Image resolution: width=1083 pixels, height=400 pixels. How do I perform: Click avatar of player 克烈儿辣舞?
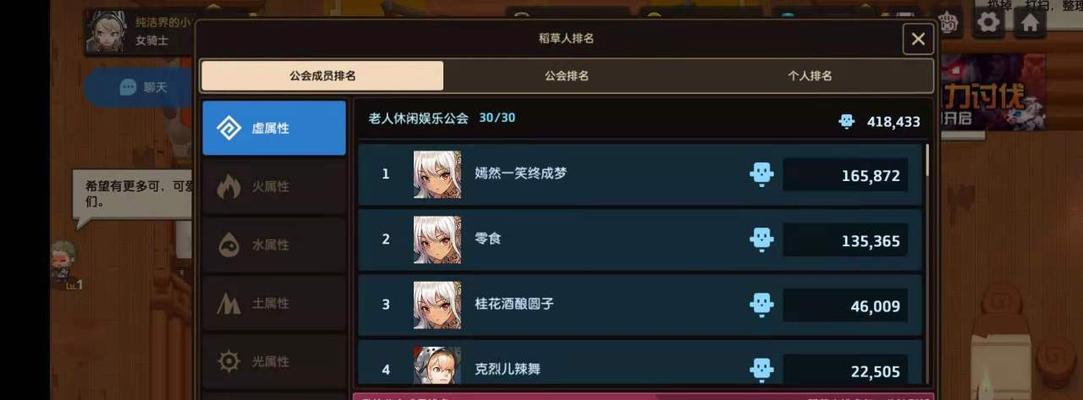pos(437,365)
